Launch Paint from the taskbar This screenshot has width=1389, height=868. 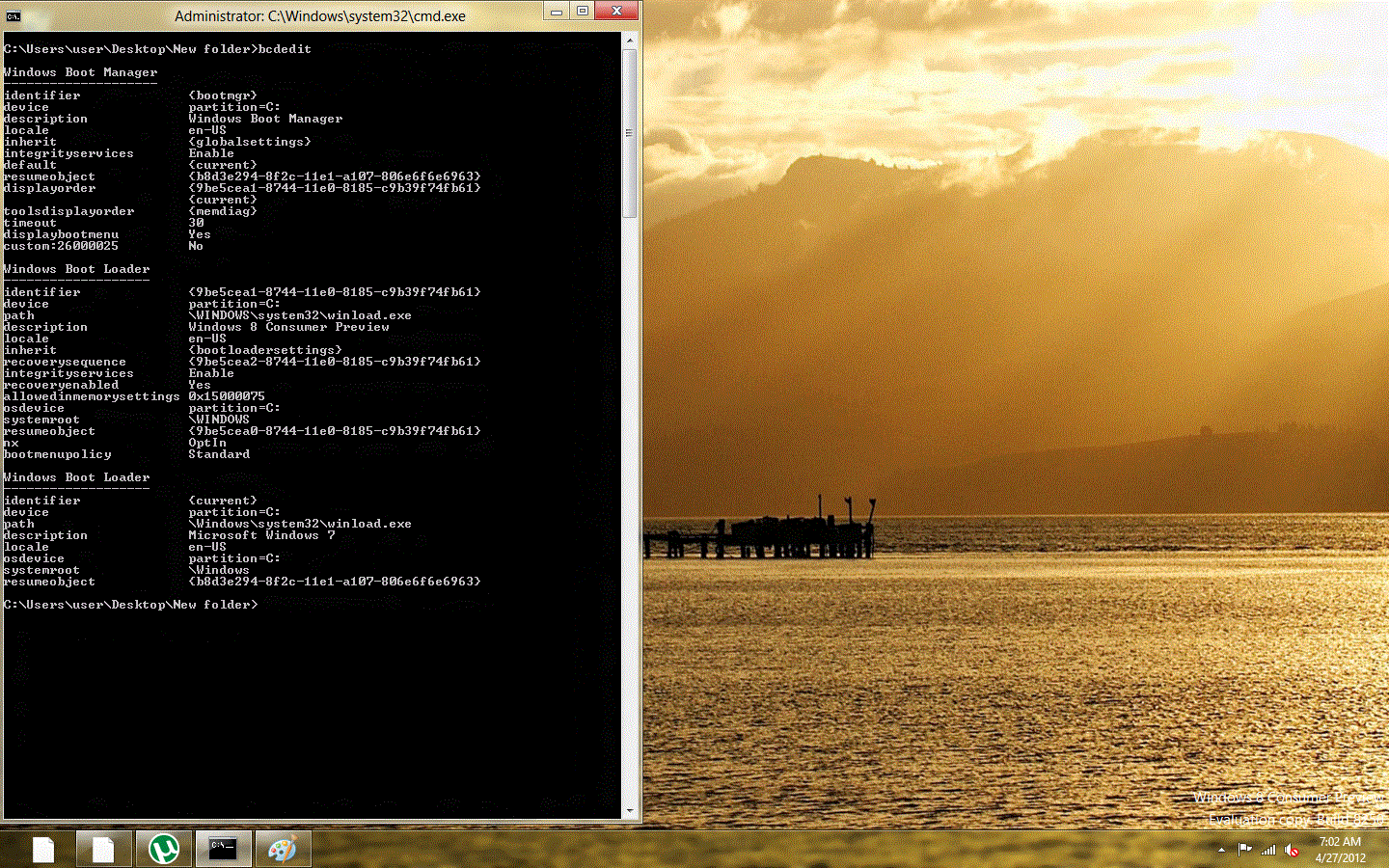click(282, 850)
